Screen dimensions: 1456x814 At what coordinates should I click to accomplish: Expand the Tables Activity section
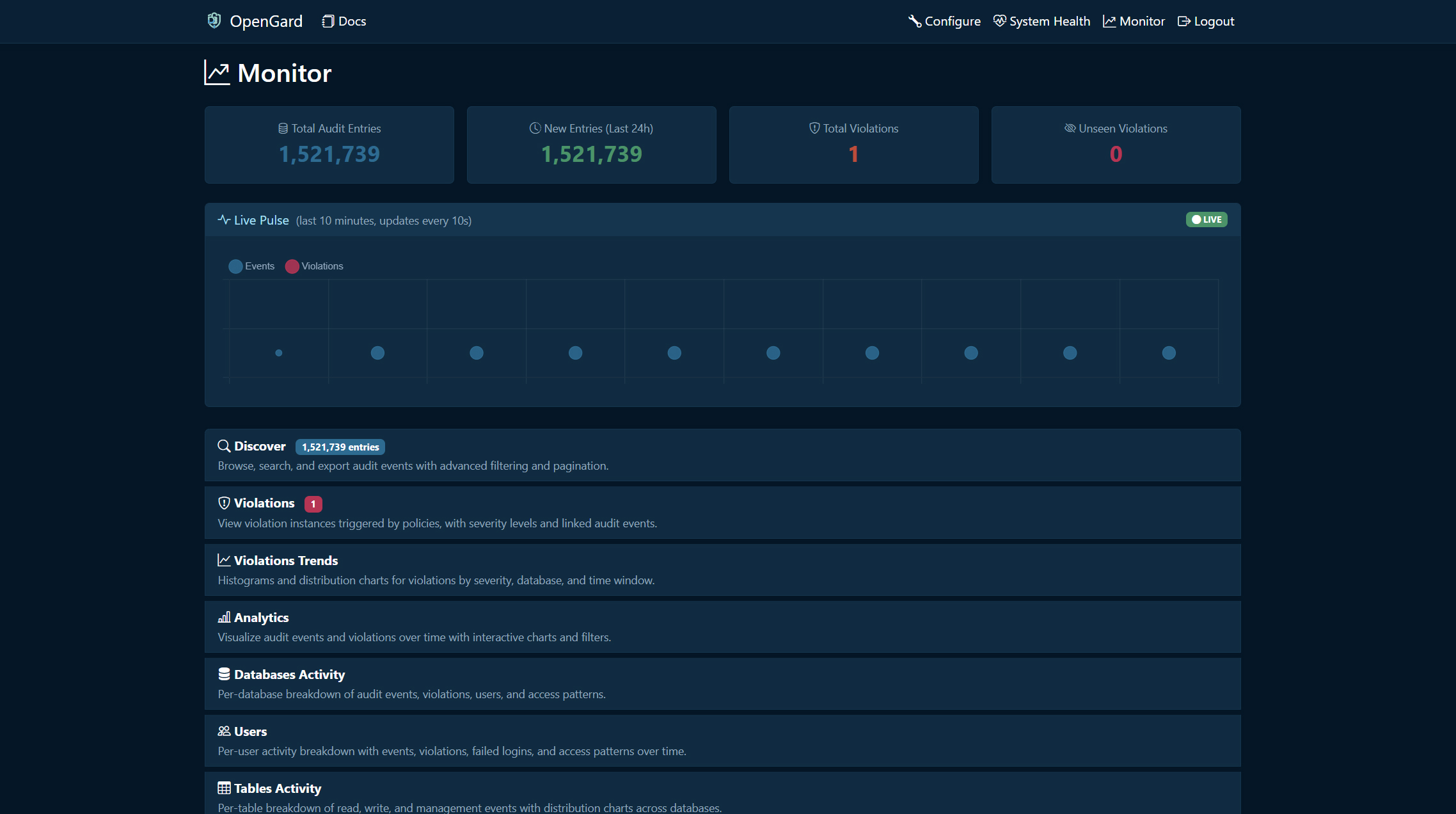click(277, 788)
